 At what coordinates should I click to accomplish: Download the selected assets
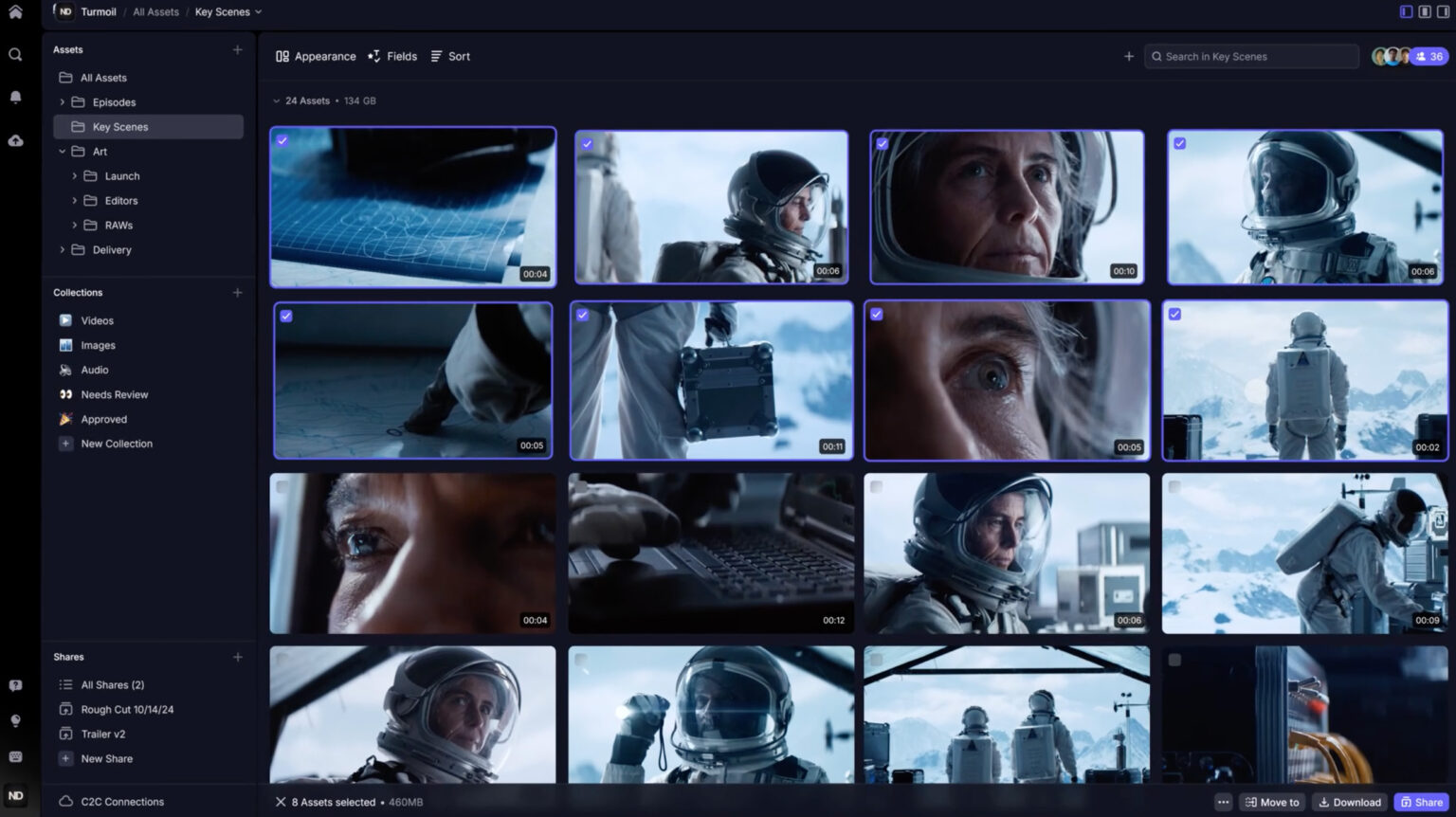tap(1349, 801)
